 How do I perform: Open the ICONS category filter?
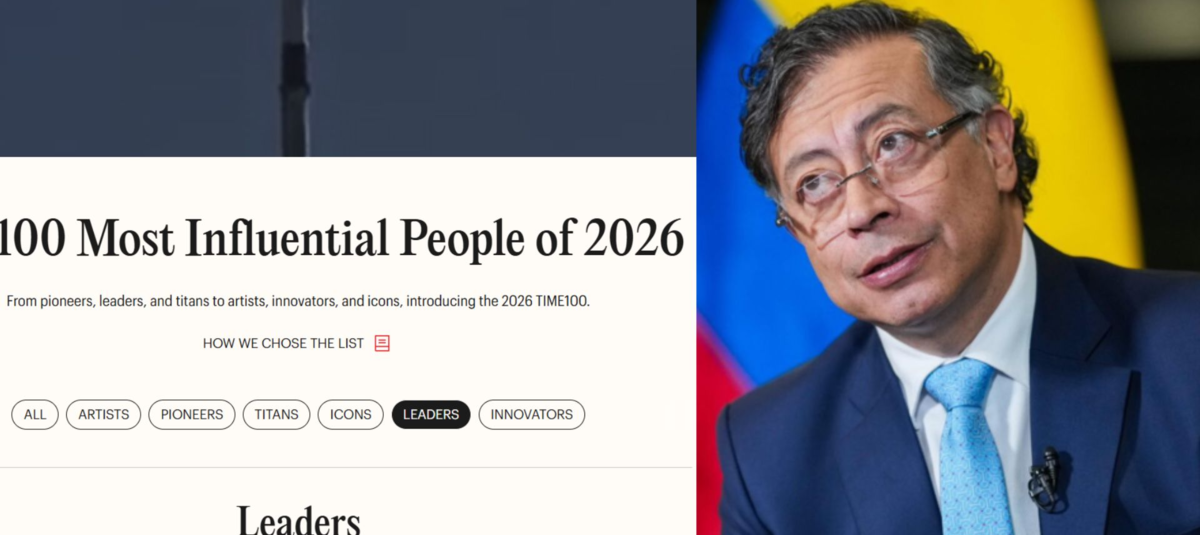click(350, 414)
